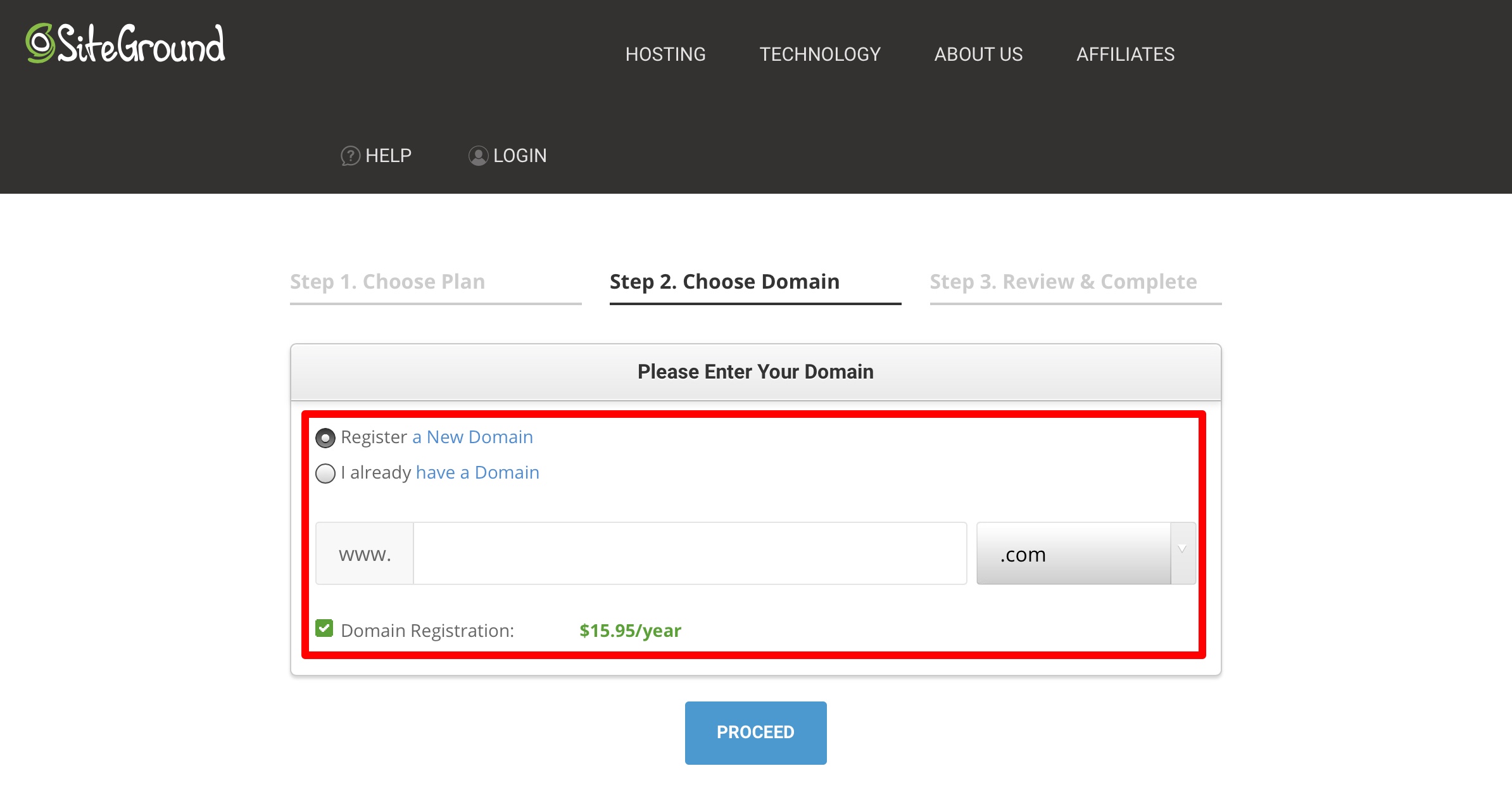Select Register a New Domain radio button
The height and width of the screenshot is (792, 1512).
click(x=325, y=438)
